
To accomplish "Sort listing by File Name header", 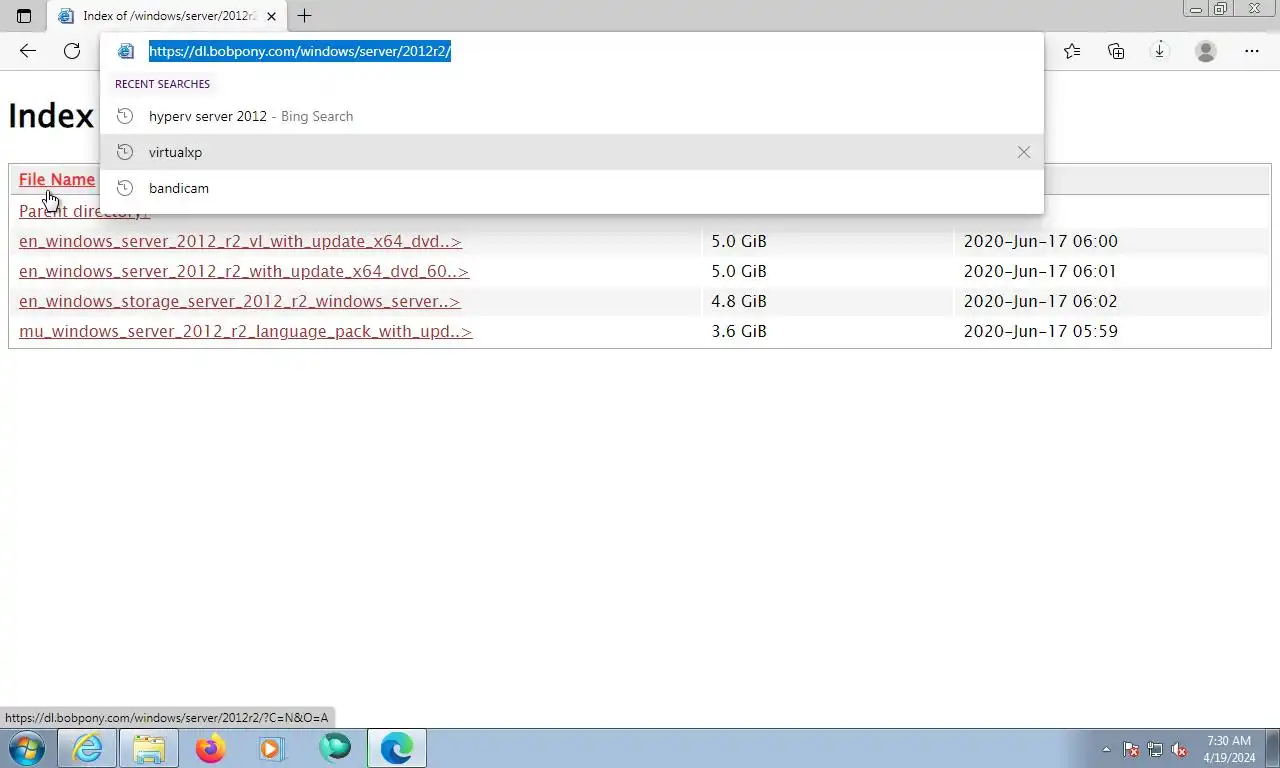I will pyautogui.click(x=57, y=179).
